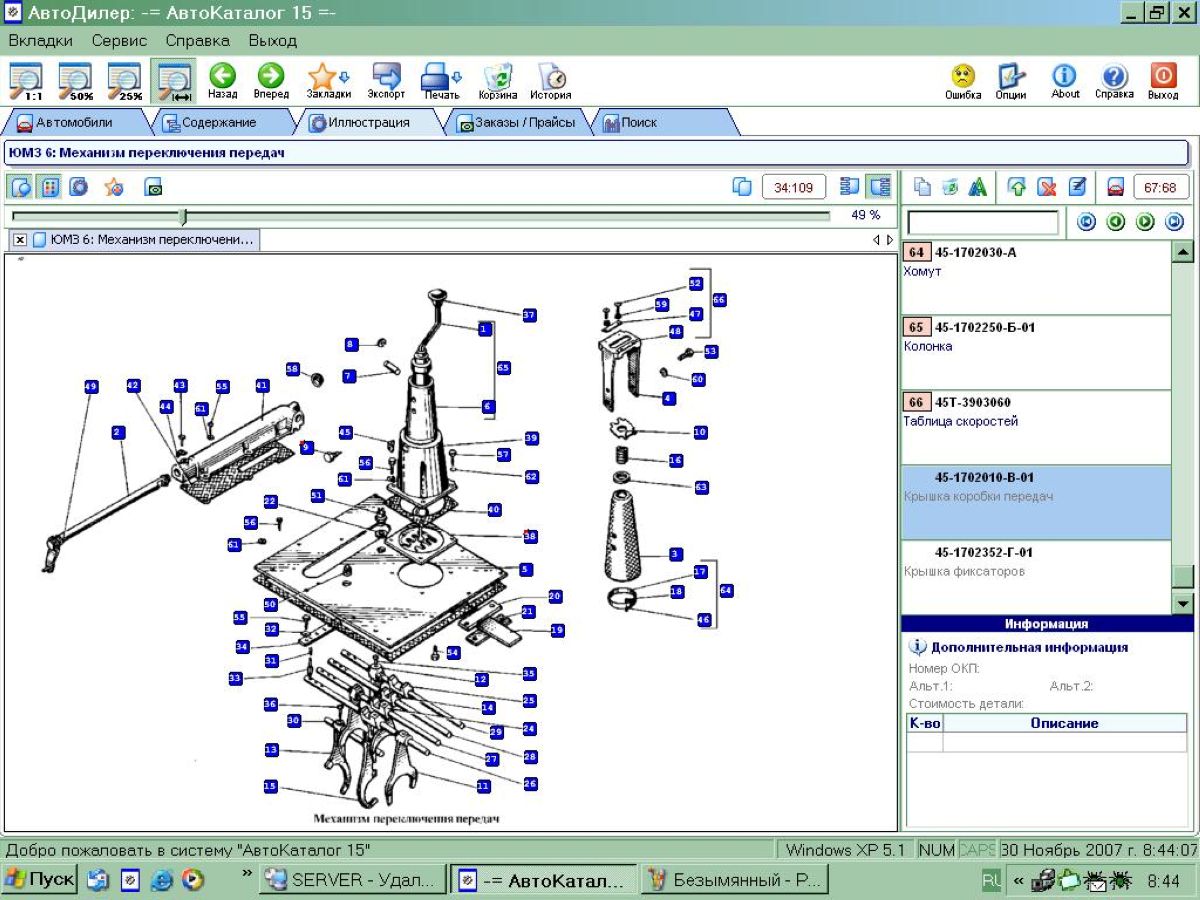Set zoom to 50% with the toolbar icon
Viewport: 1200px width, 900px height.
click(75, 80)
